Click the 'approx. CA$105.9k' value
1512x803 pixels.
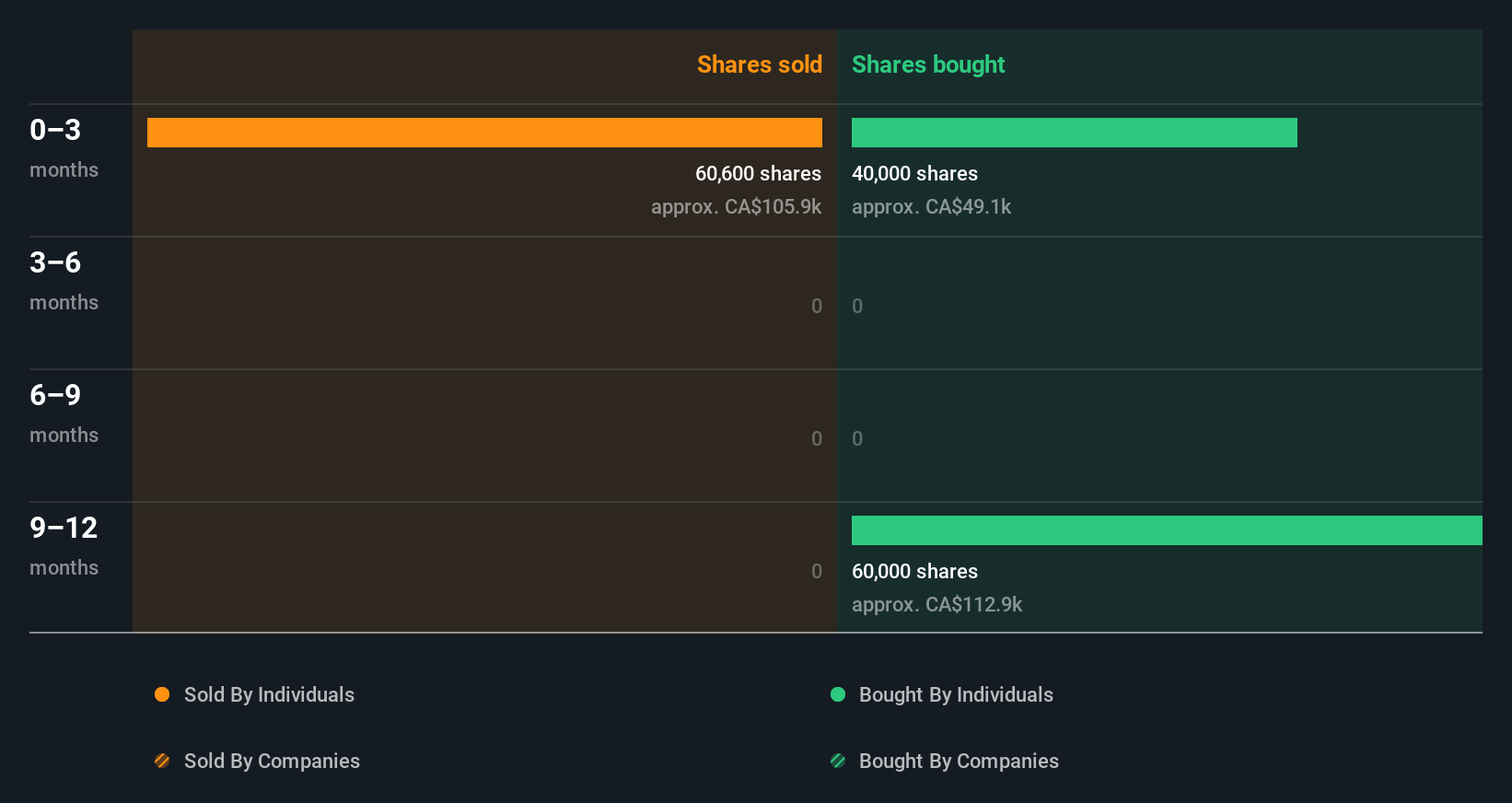click(736, 206)
